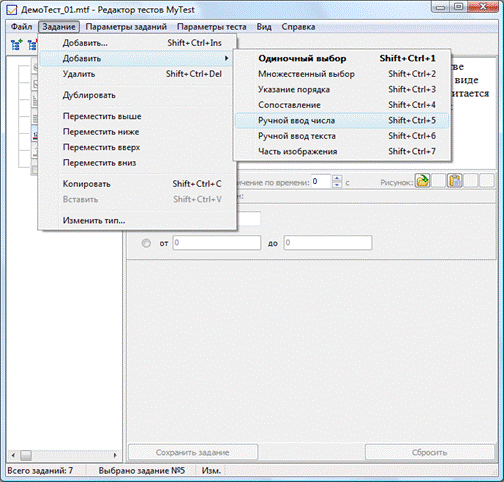
Task: Add a Часть изображения task
Action: click(342, 151)
